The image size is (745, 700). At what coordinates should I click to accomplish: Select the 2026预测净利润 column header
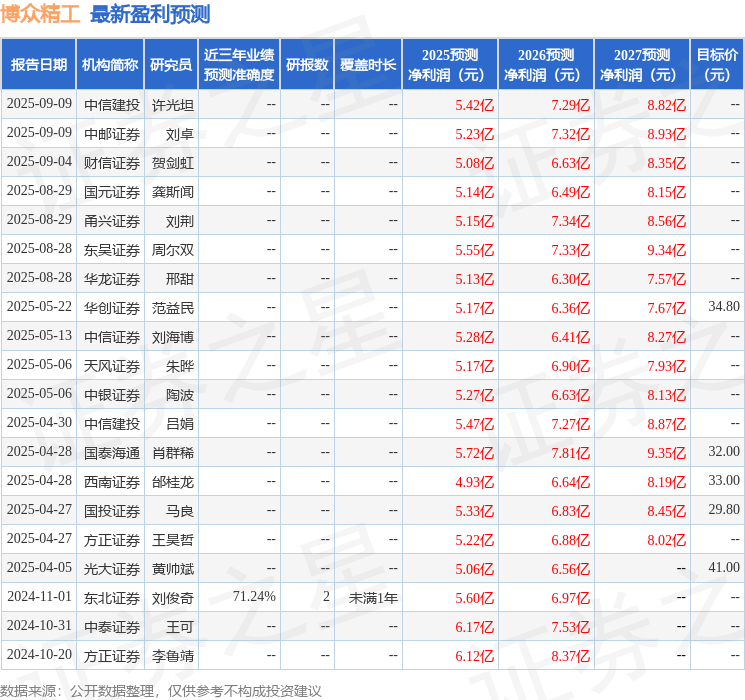(x=546, y=65)
